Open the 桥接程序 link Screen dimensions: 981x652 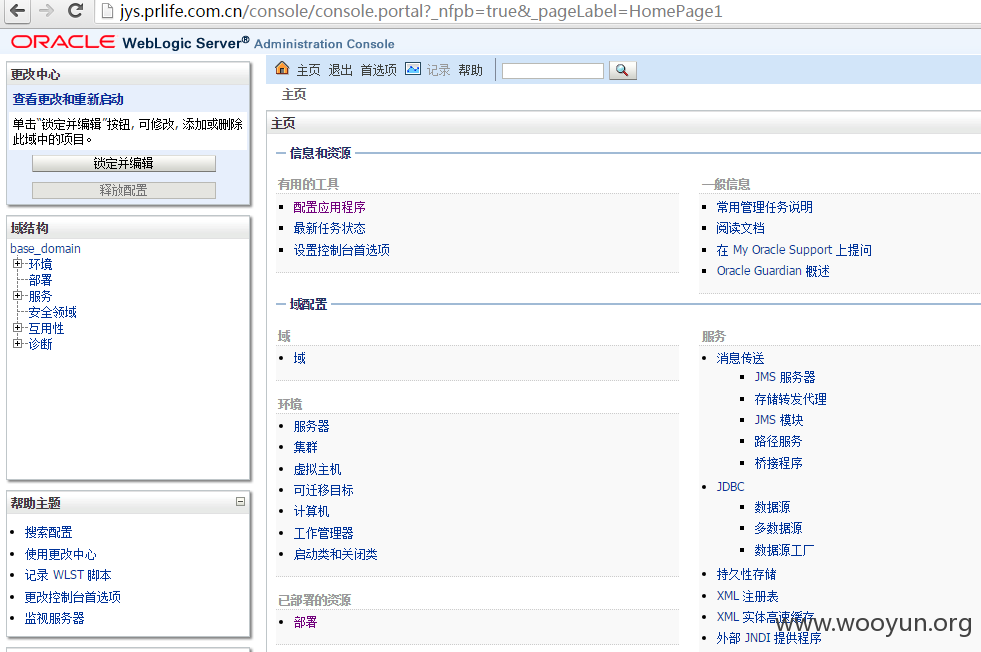(778, 463)
